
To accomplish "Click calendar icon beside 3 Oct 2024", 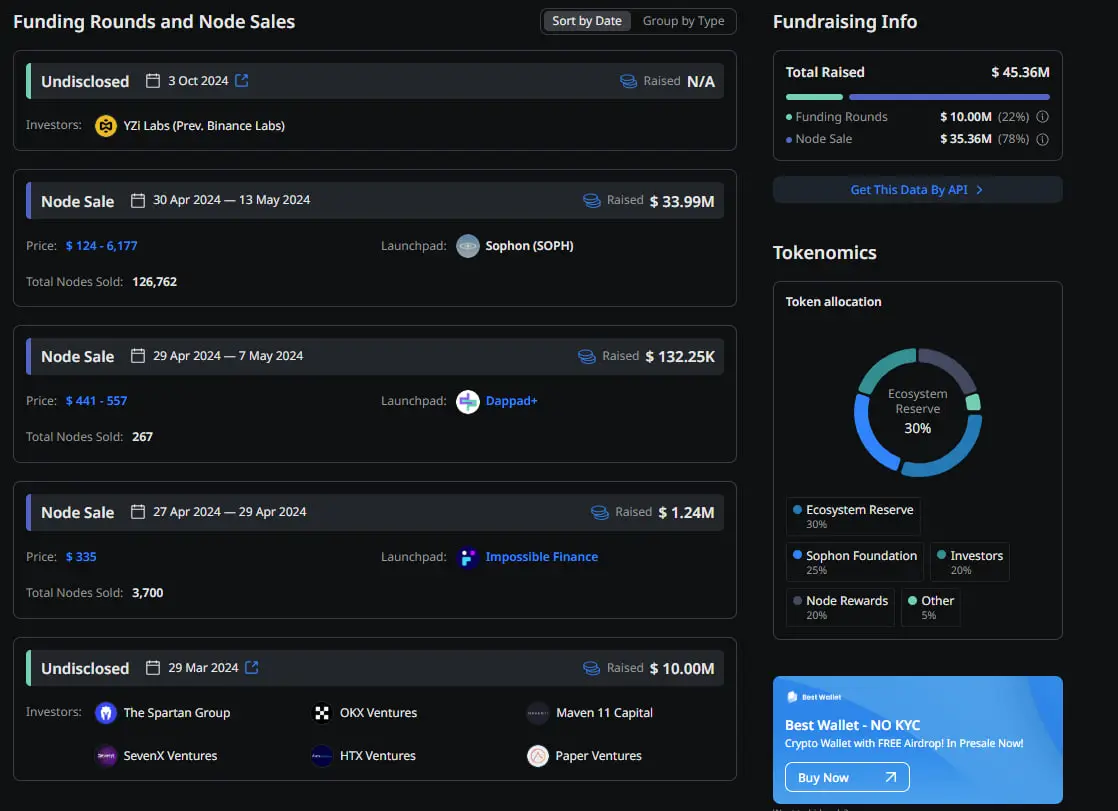I will (x=153, y=81).
